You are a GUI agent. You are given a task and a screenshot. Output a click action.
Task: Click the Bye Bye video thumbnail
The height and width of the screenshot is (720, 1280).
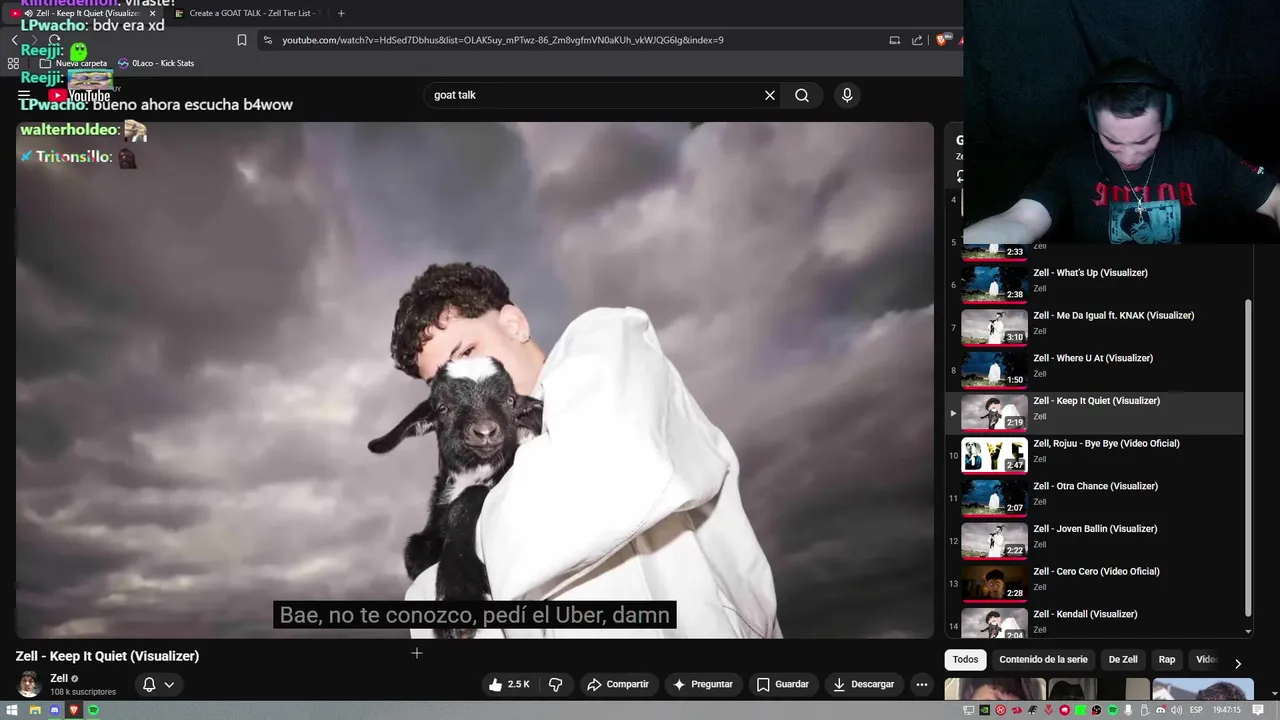tap(994, 455)
